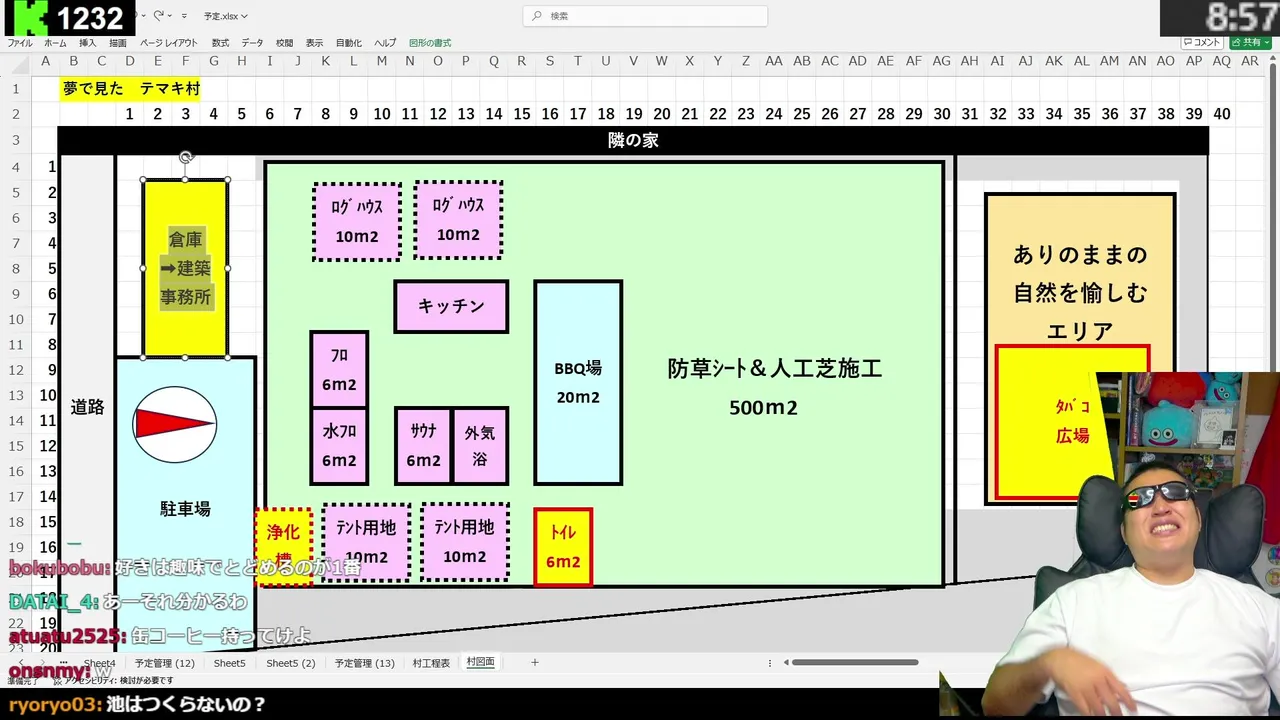Select column A header
This screenshot has width=1280, height=720.
coord(45,61)
